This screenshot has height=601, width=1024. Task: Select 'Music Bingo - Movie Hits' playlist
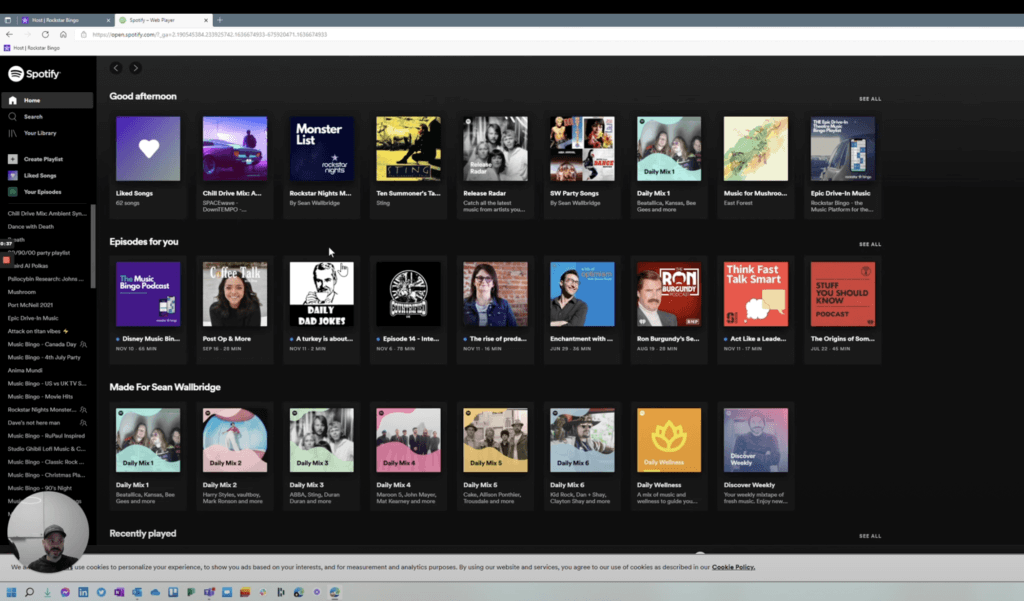tap(40, 397)
